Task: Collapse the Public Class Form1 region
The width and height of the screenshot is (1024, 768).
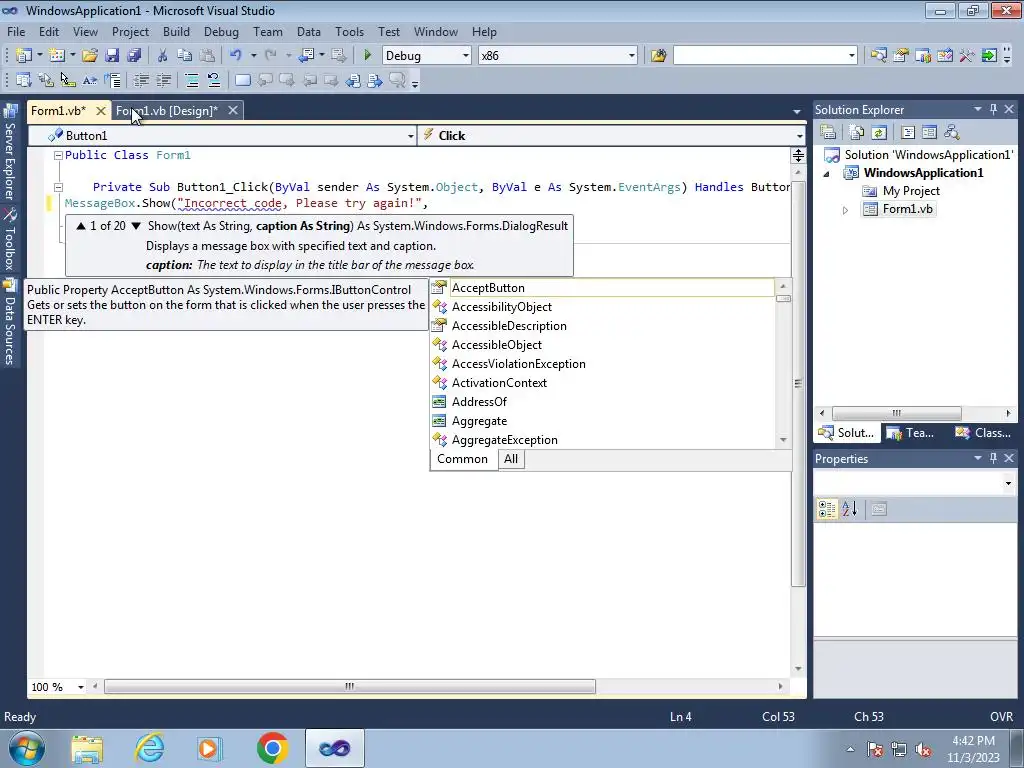Action: (x=58, y=155)
